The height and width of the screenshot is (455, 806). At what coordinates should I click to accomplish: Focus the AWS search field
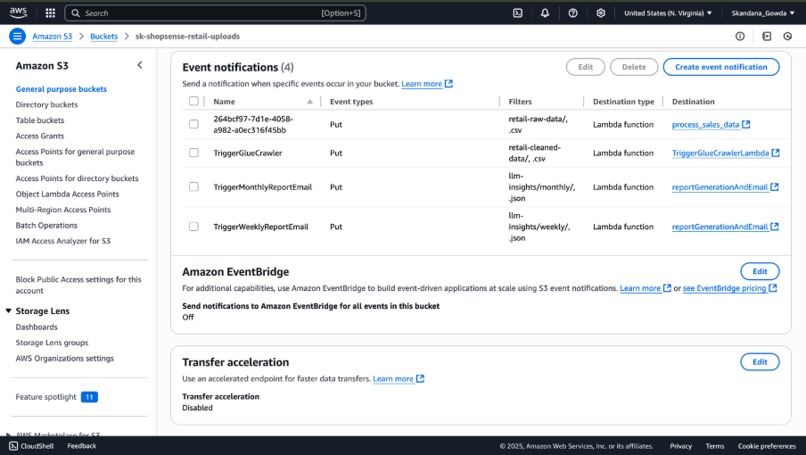[215, 13]
